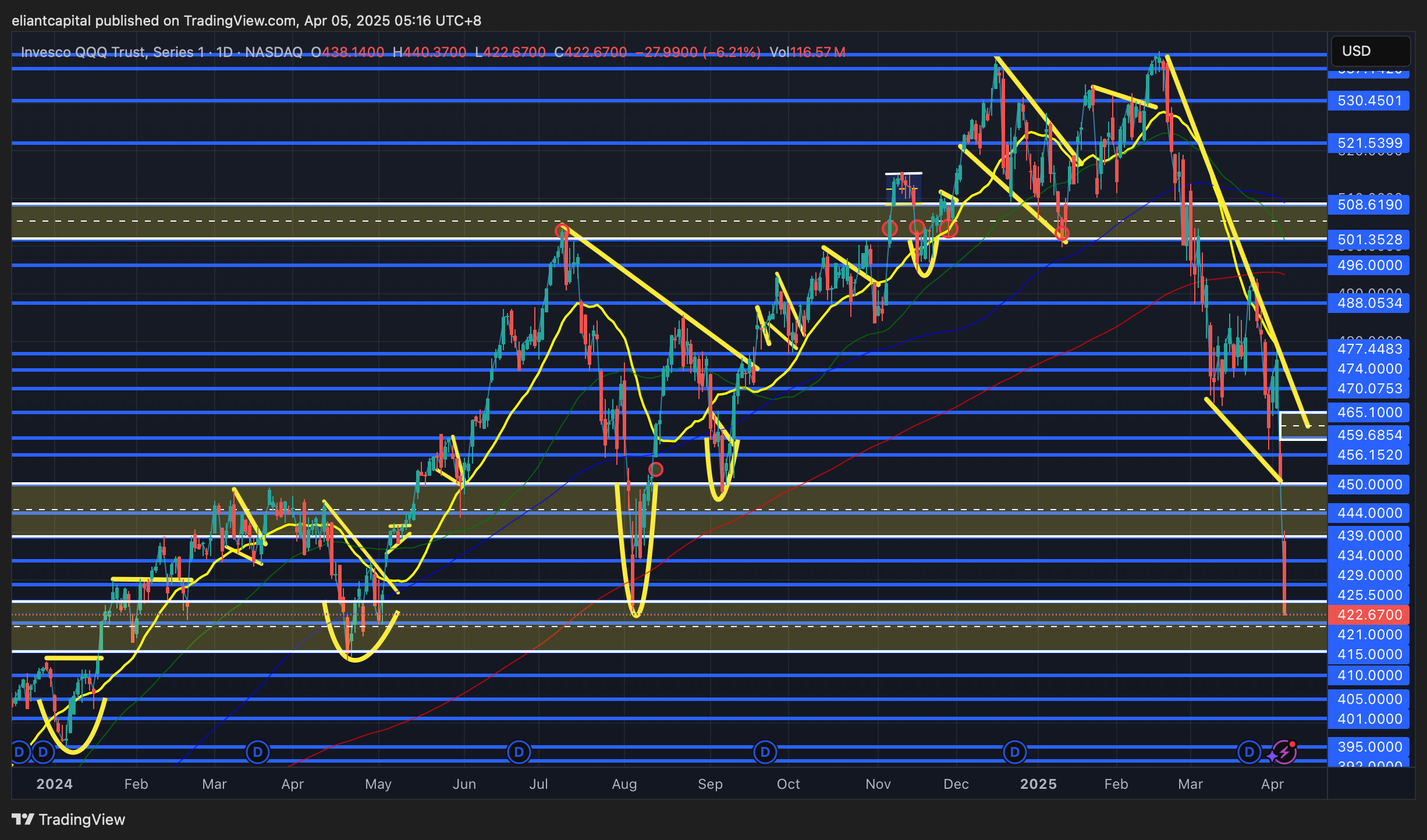Click the purple lightning event icon near April
Screen dimensions: 1427x840
tap(1283, 752)
